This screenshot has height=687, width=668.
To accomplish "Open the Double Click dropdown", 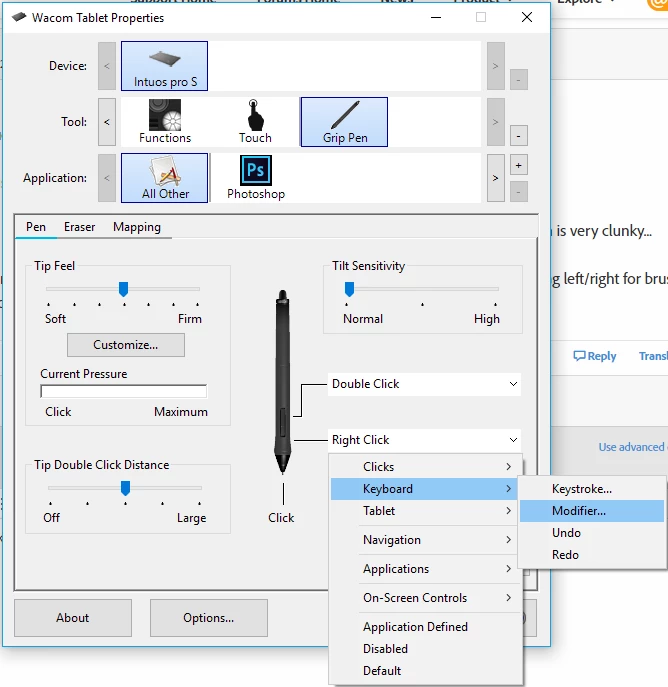I will [424, 384].
